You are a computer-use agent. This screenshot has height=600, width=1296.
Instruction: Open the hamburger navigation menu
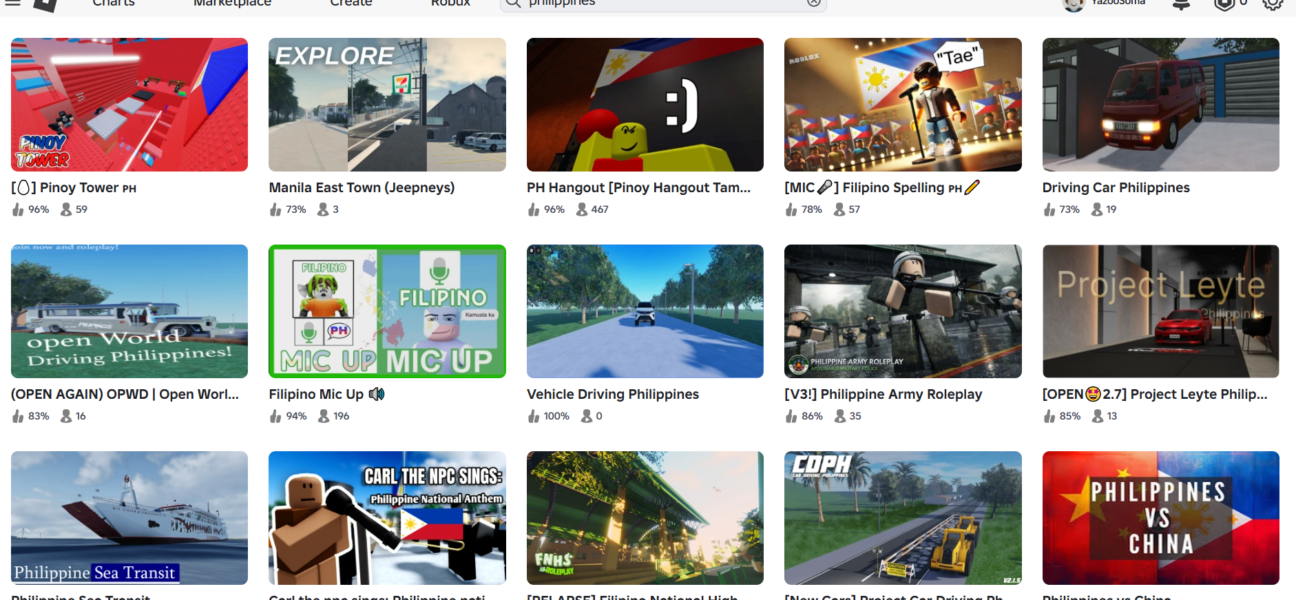click(13, 3)
